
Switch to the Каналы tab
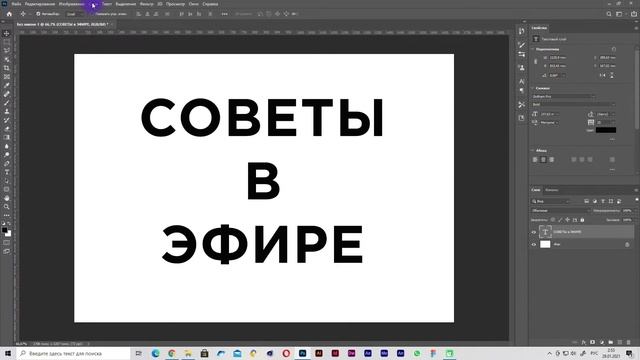[551, 190]
